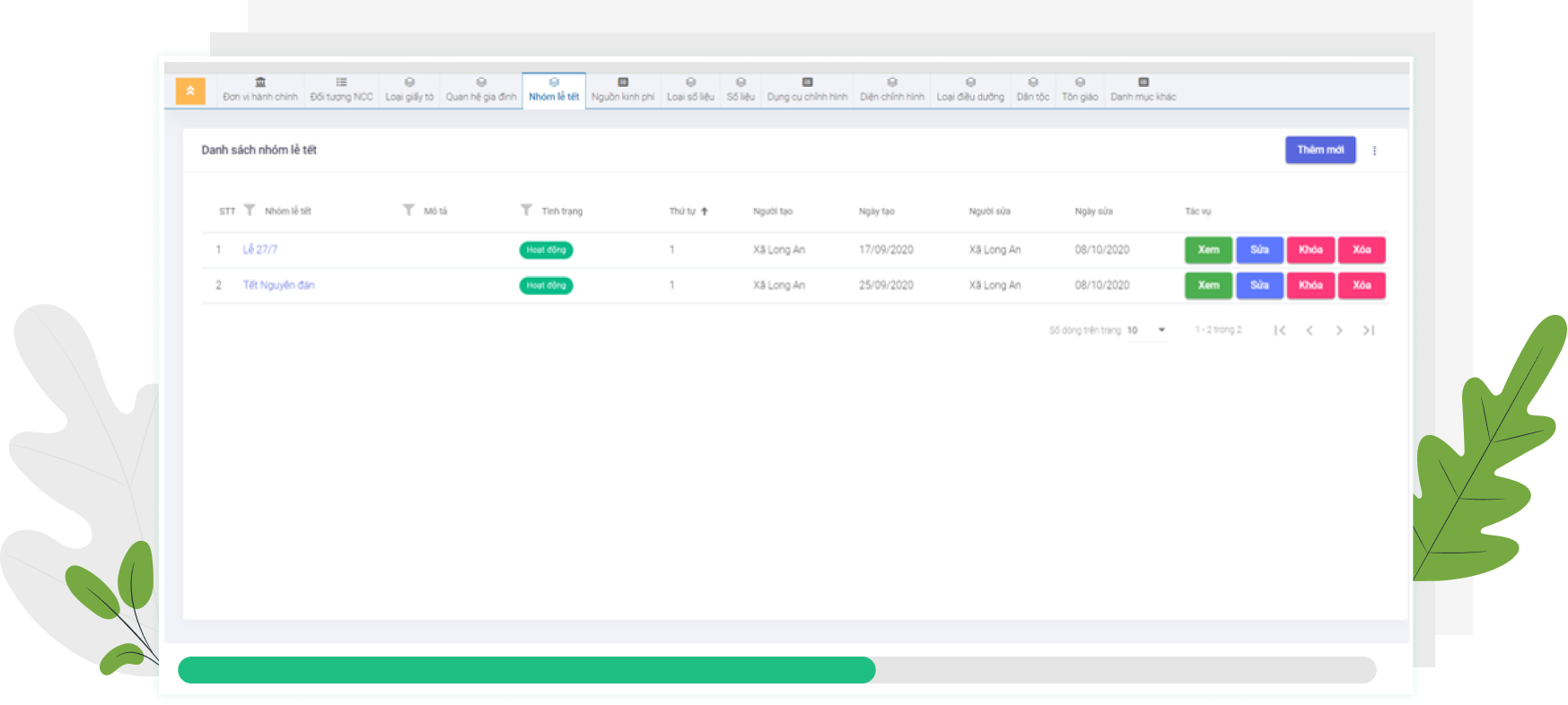The height and width of the screenshot is (705, 1568).
Task: Go to the next page
Action: coord(1339,330)
